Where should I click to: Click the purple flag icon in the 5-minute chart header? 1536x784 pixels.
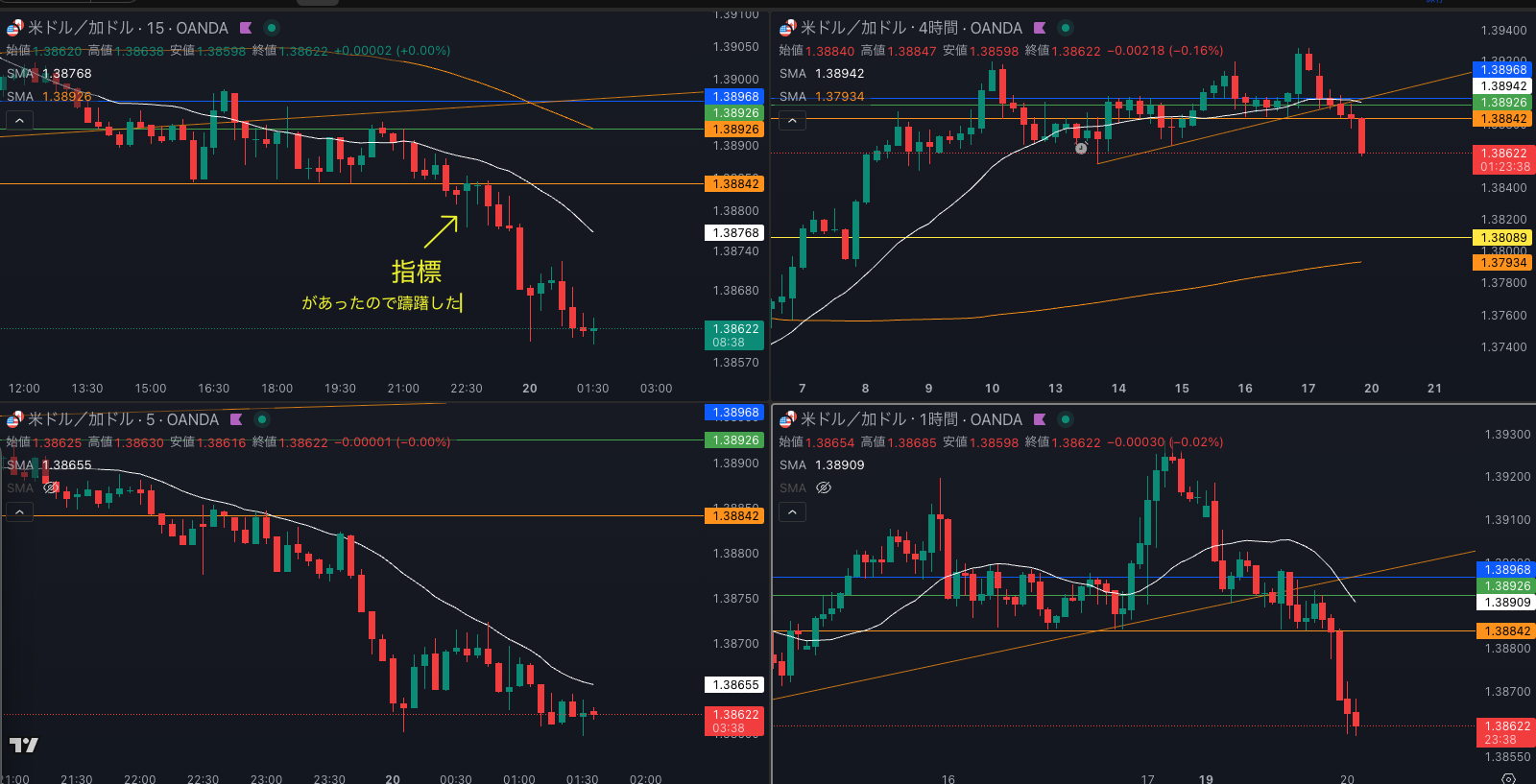pyautogui.click(x=236, y=419)
